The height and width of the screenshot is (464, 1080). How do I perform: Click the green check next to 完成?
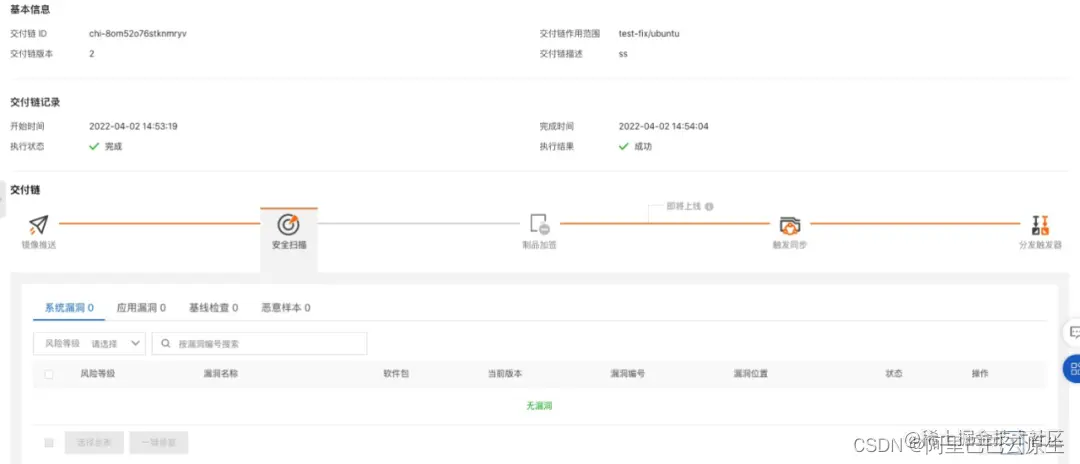pyautogui.click(x=94, y=146)
